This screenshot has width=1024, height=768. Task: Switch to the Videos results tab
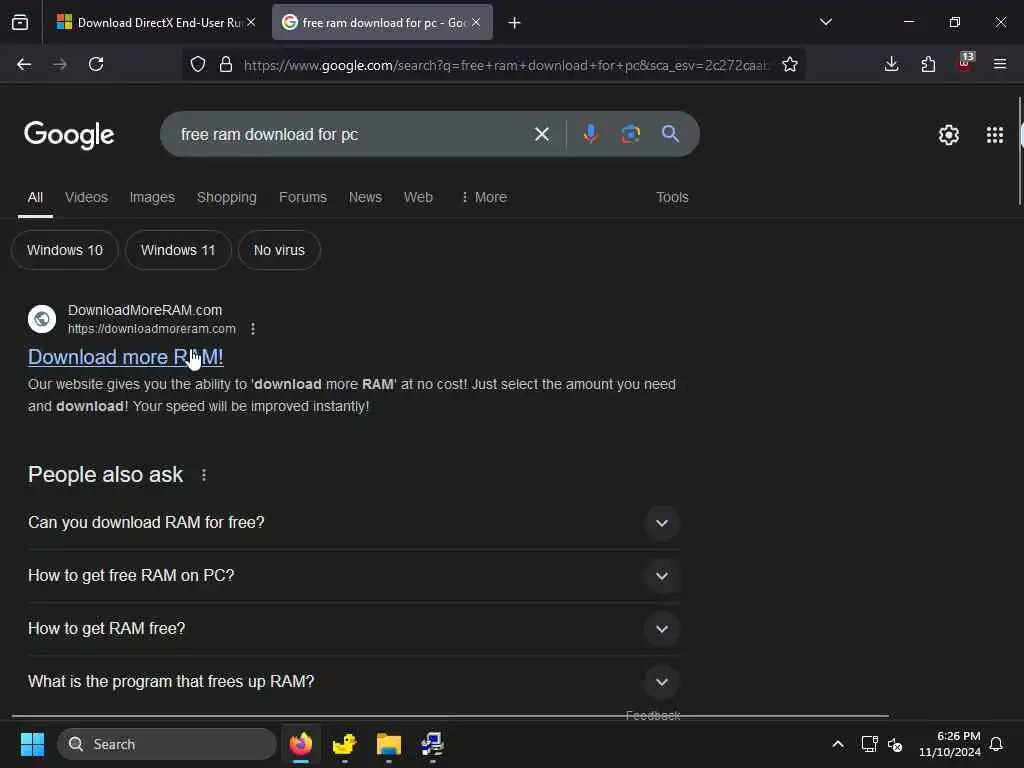[x=86, y=197]
